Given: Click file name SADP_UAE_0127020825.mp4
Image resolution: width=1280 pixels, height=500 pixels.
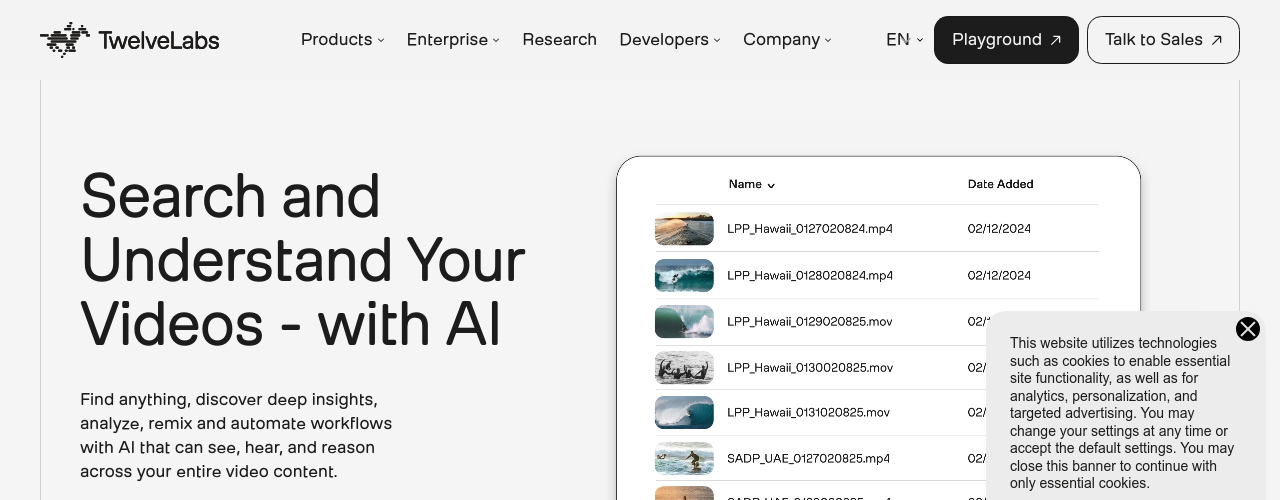Looking at the screenshot, I should 809,459.
